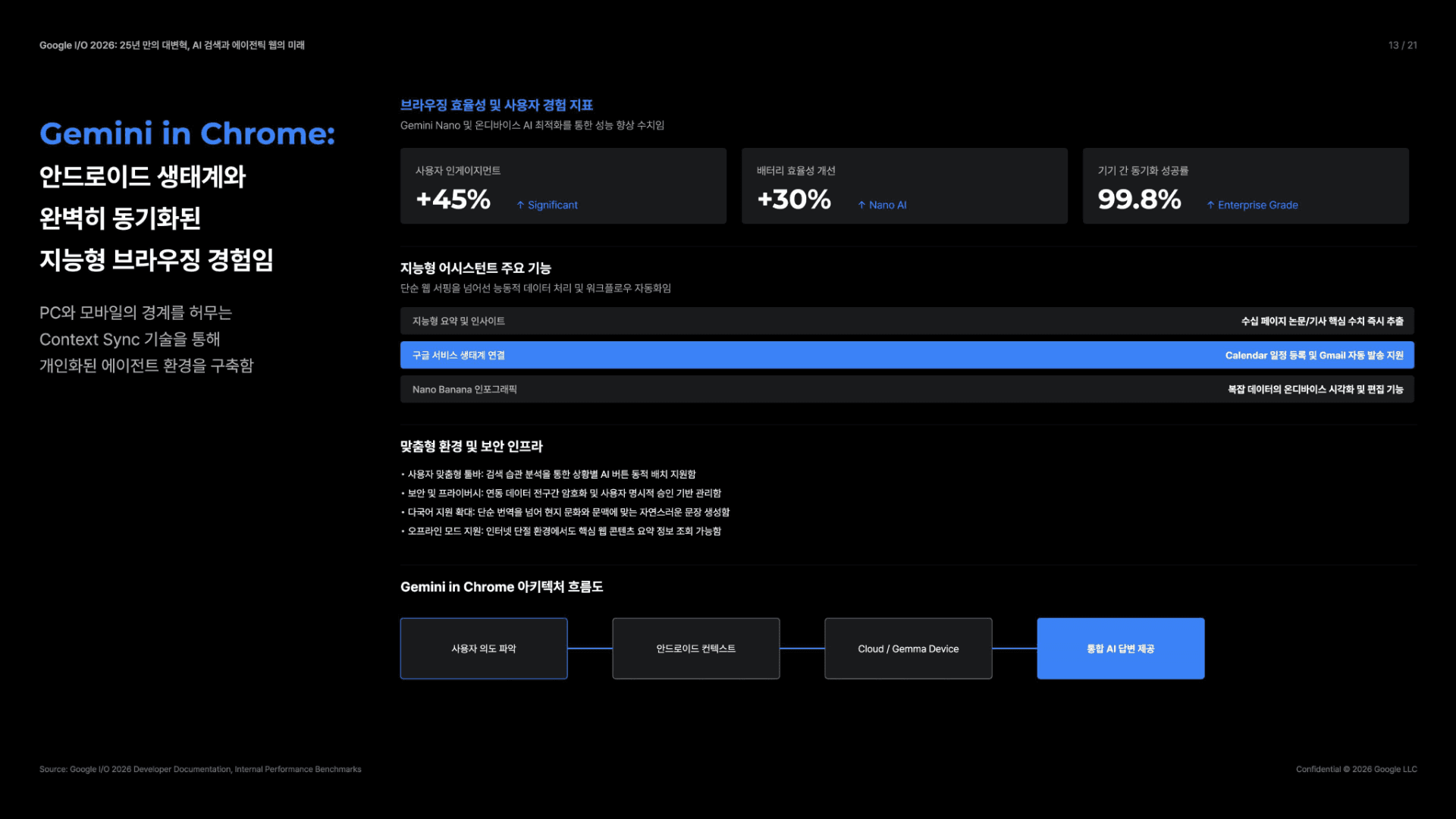Click the 브라우징 효율성 및 사용자 경험 지표 heading
This screenshot has width=1456, height=819.
[497, 105]
